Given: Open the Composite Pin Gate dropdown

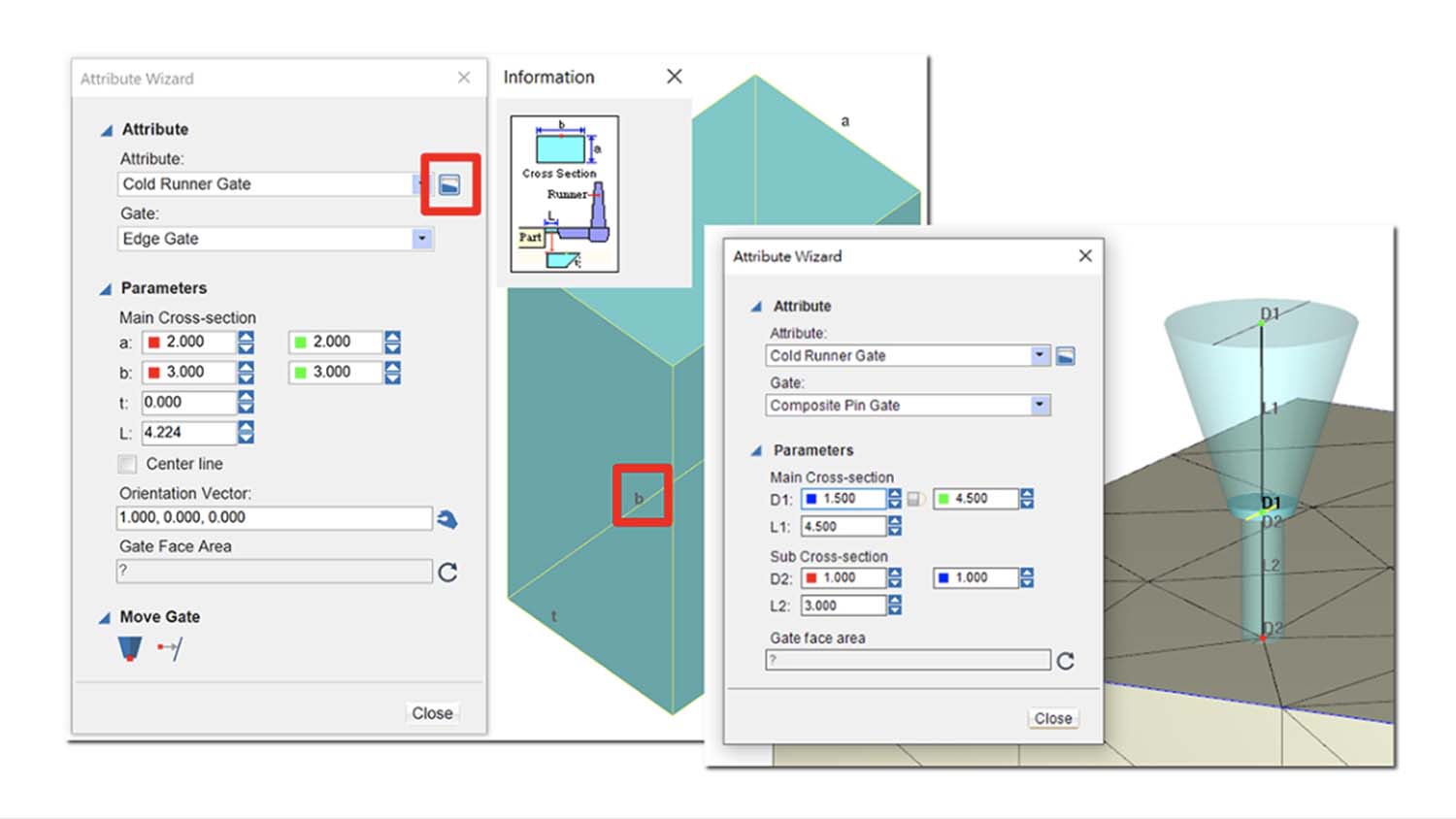Looking at the screenshot, I should coord(1040,405).
